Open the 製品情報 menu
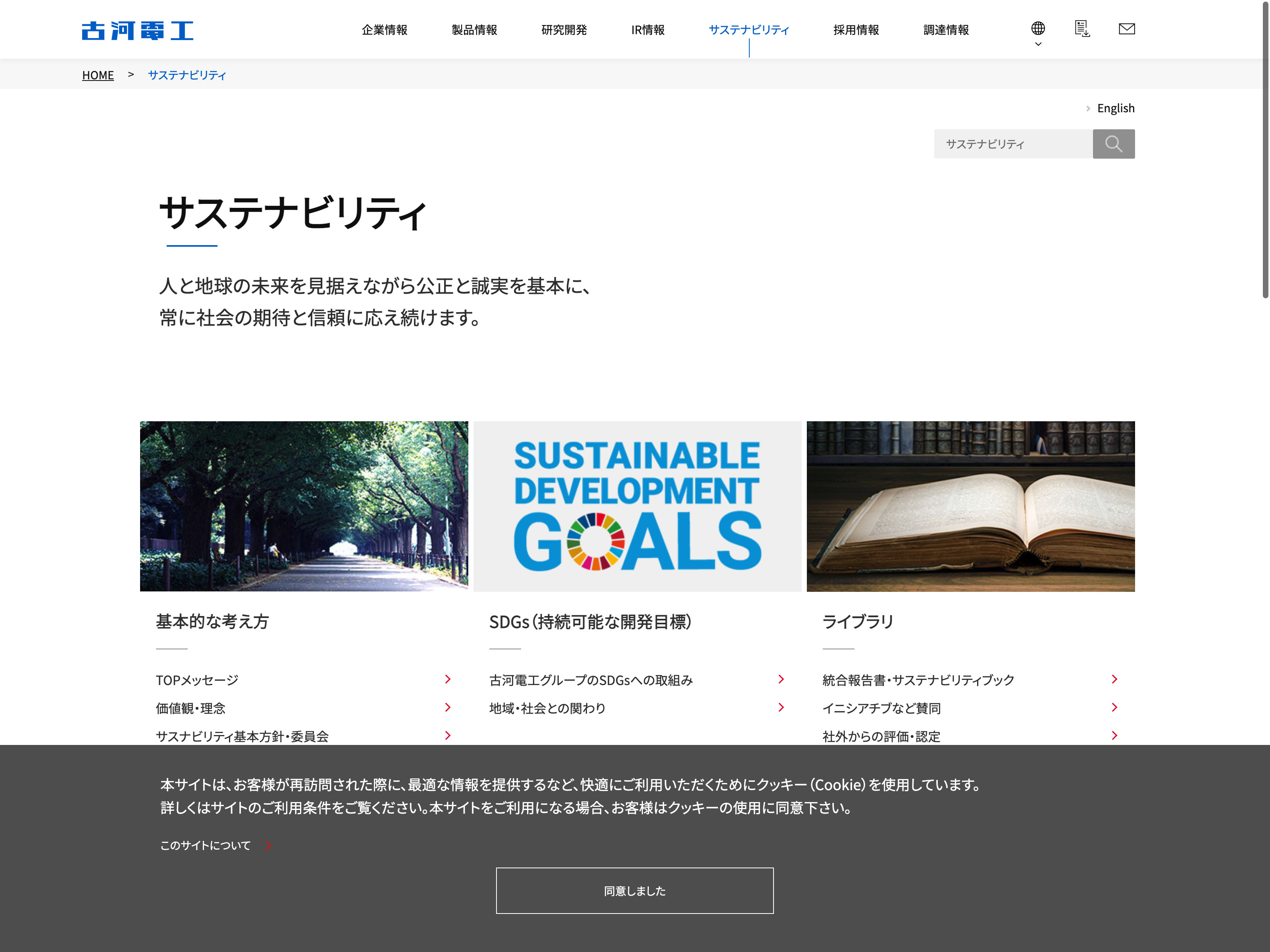Viewport: 1270px width, 952px height. (473, 30)
